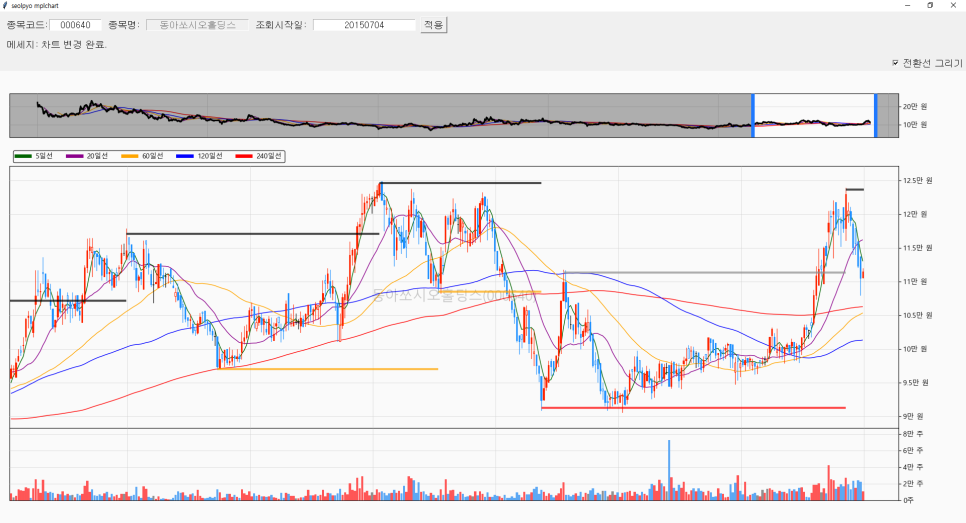Click the 20만 원 overview axis label
Screen dimensions: 966x523
(x=915, y=107)
